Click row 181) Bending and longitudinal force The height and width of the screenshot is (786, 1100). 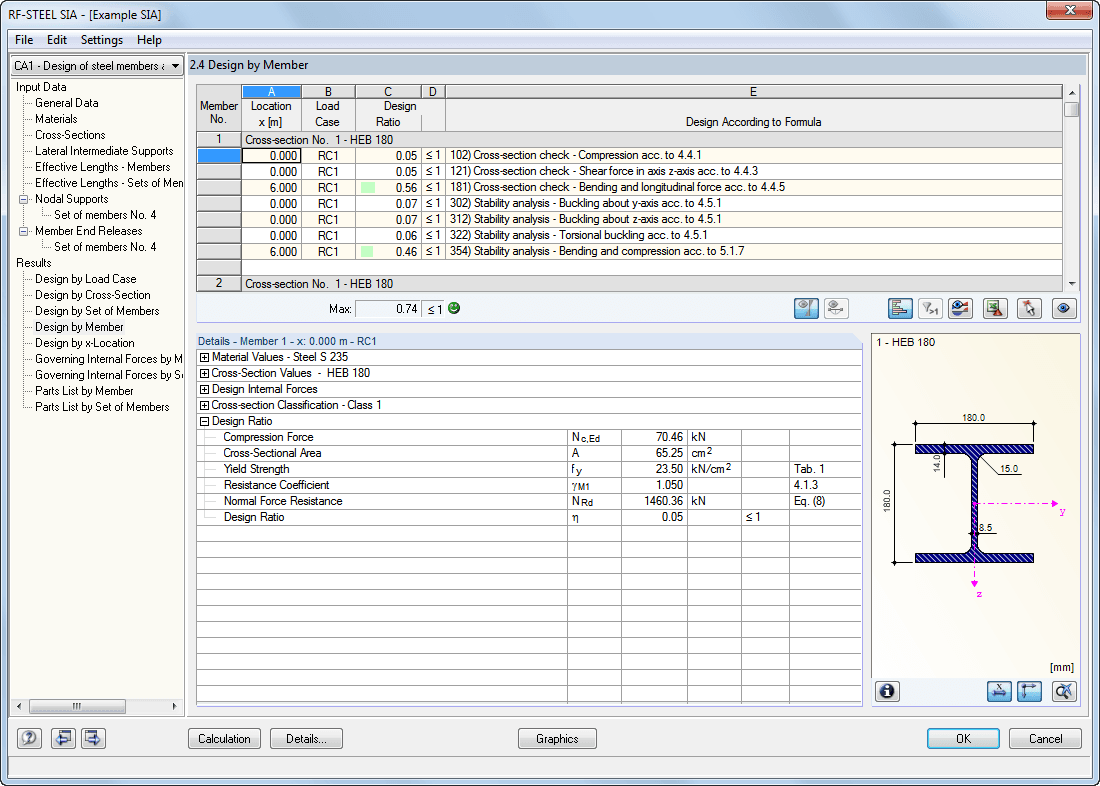click(629, 187)
